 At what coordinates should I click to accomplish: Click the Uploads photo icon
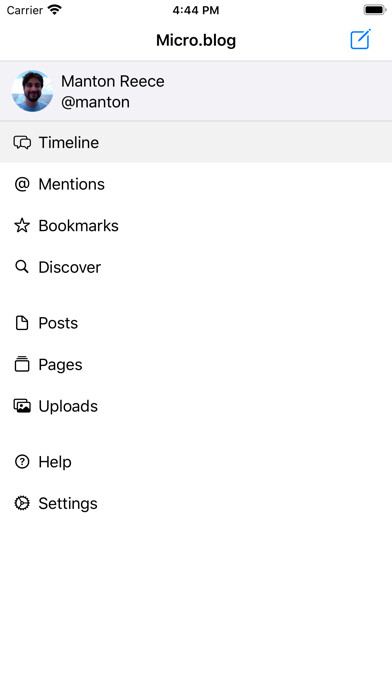click(22, 406)
